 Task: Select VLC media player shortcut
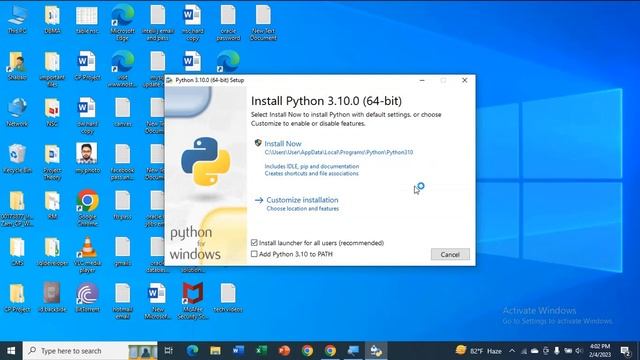(87, 255)
